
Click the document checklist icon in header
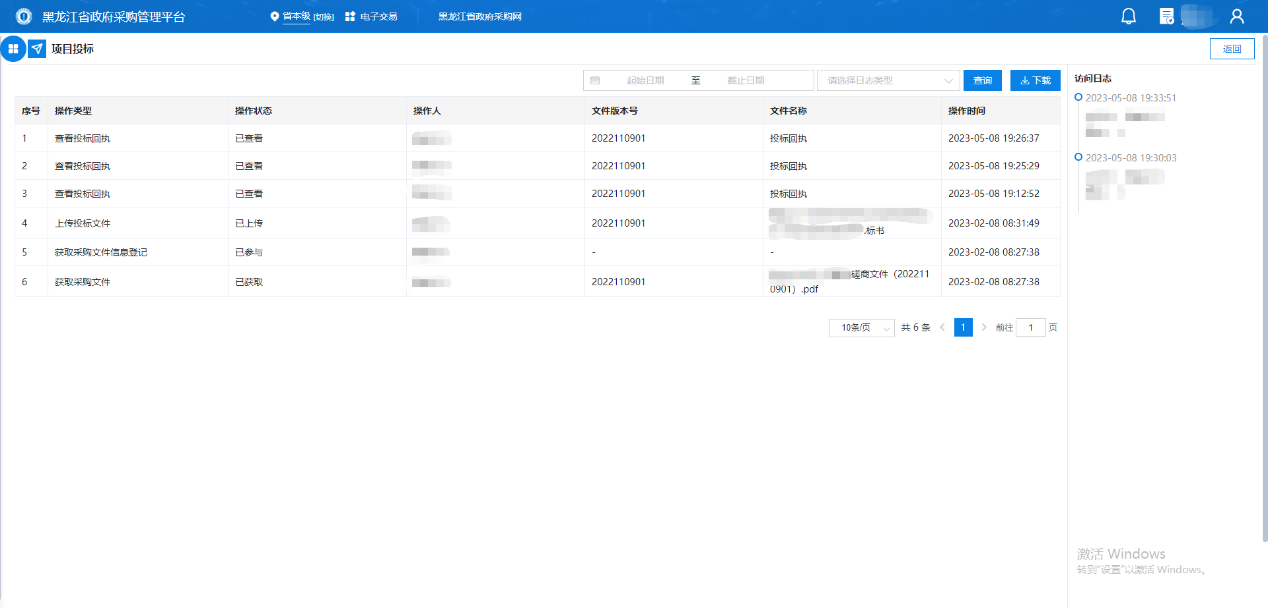coord(1166,16)
